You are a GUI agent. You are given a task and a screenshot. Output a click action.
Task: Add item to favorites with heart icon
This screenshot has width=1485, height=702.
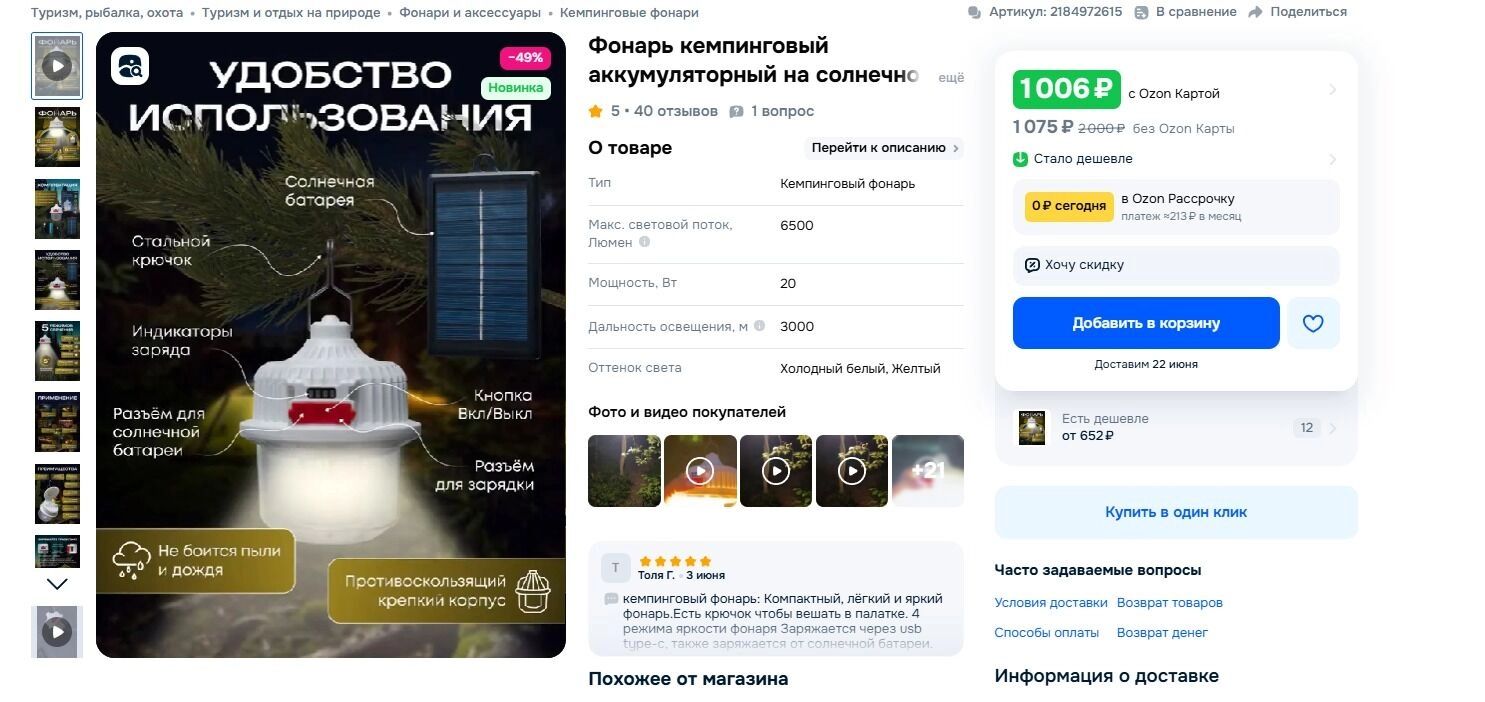1313,323
